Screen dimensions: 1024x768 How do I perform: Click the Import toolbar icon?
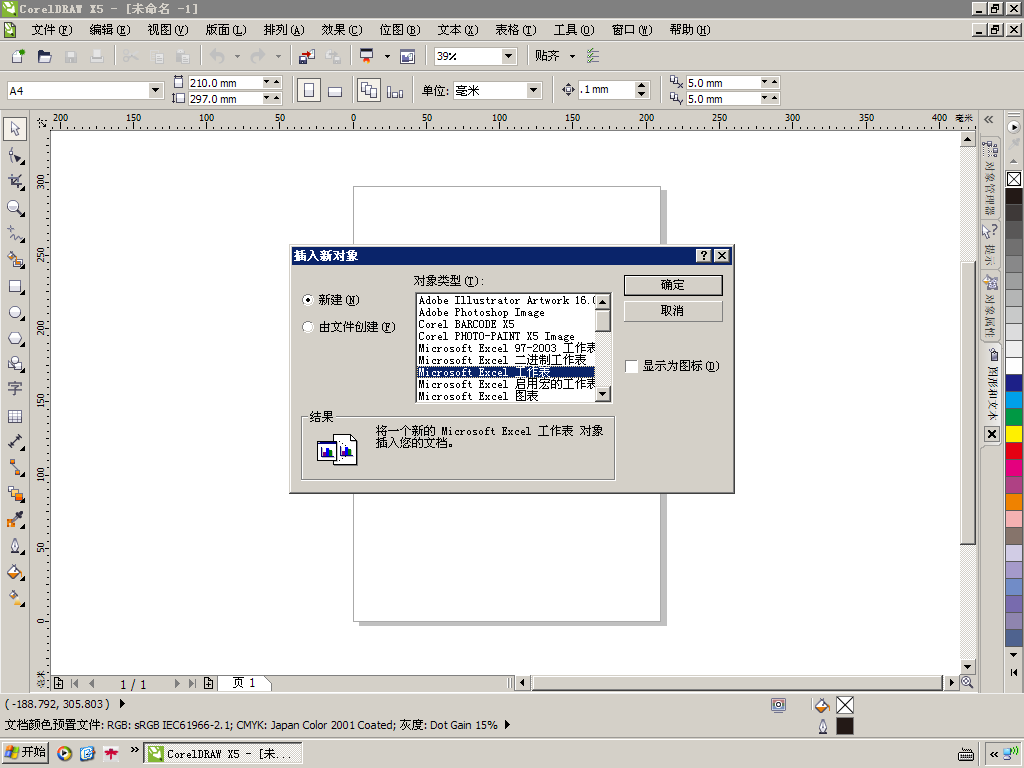[x=306, y=56]
